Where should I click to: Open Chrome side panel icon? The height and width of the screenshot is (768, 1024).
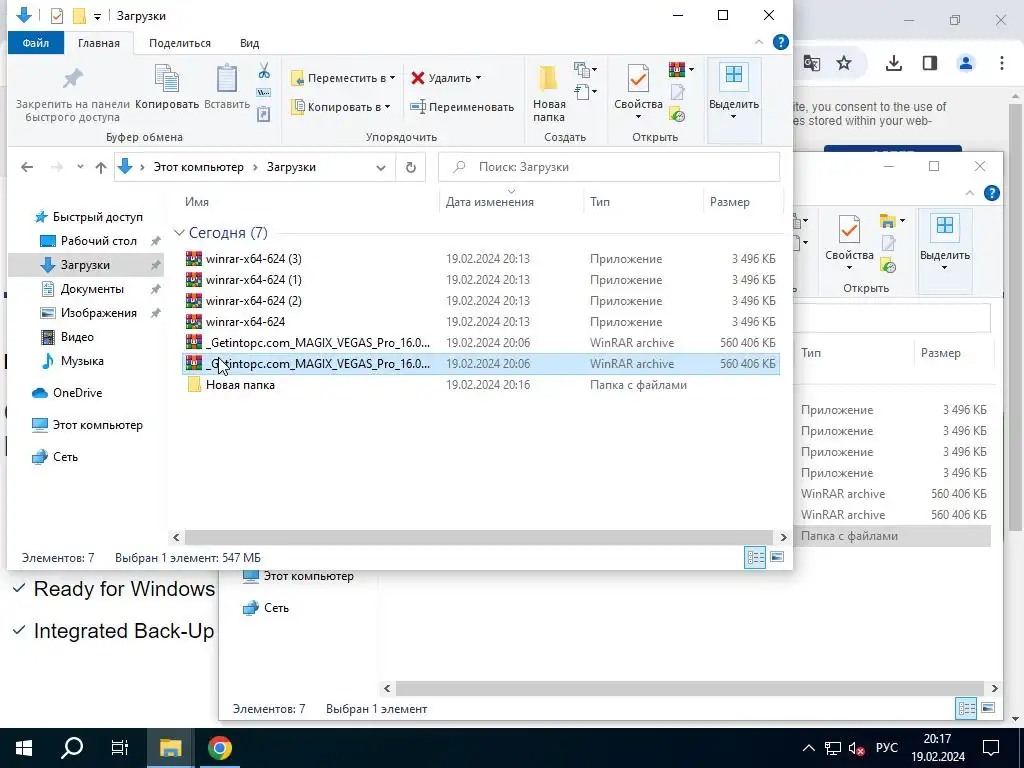929,63
